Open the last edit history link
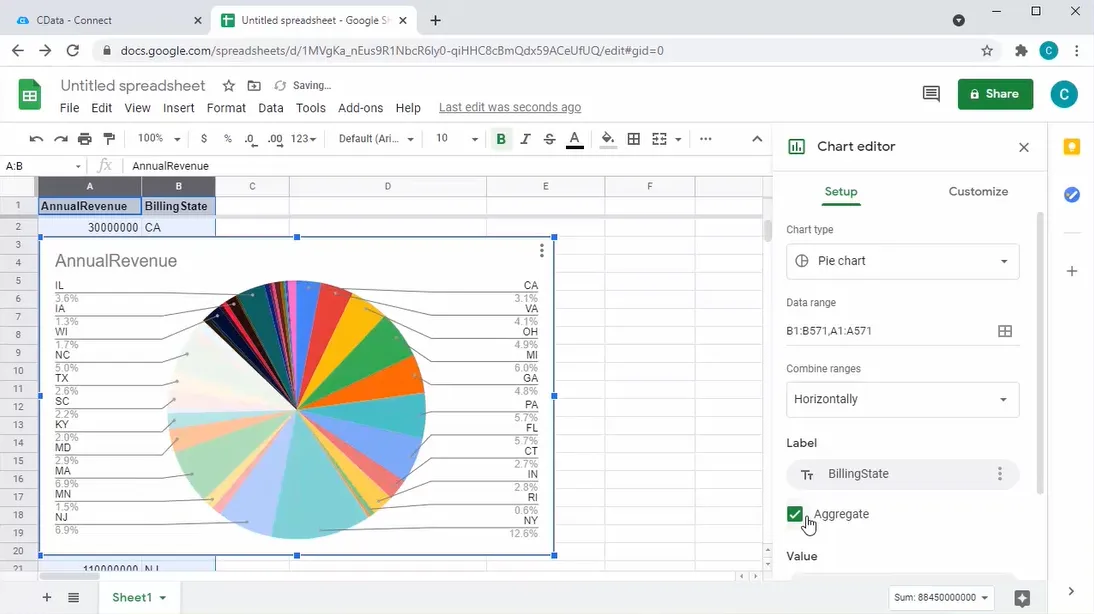Viewport: 1094px width, 614px height. click(510, 106)
